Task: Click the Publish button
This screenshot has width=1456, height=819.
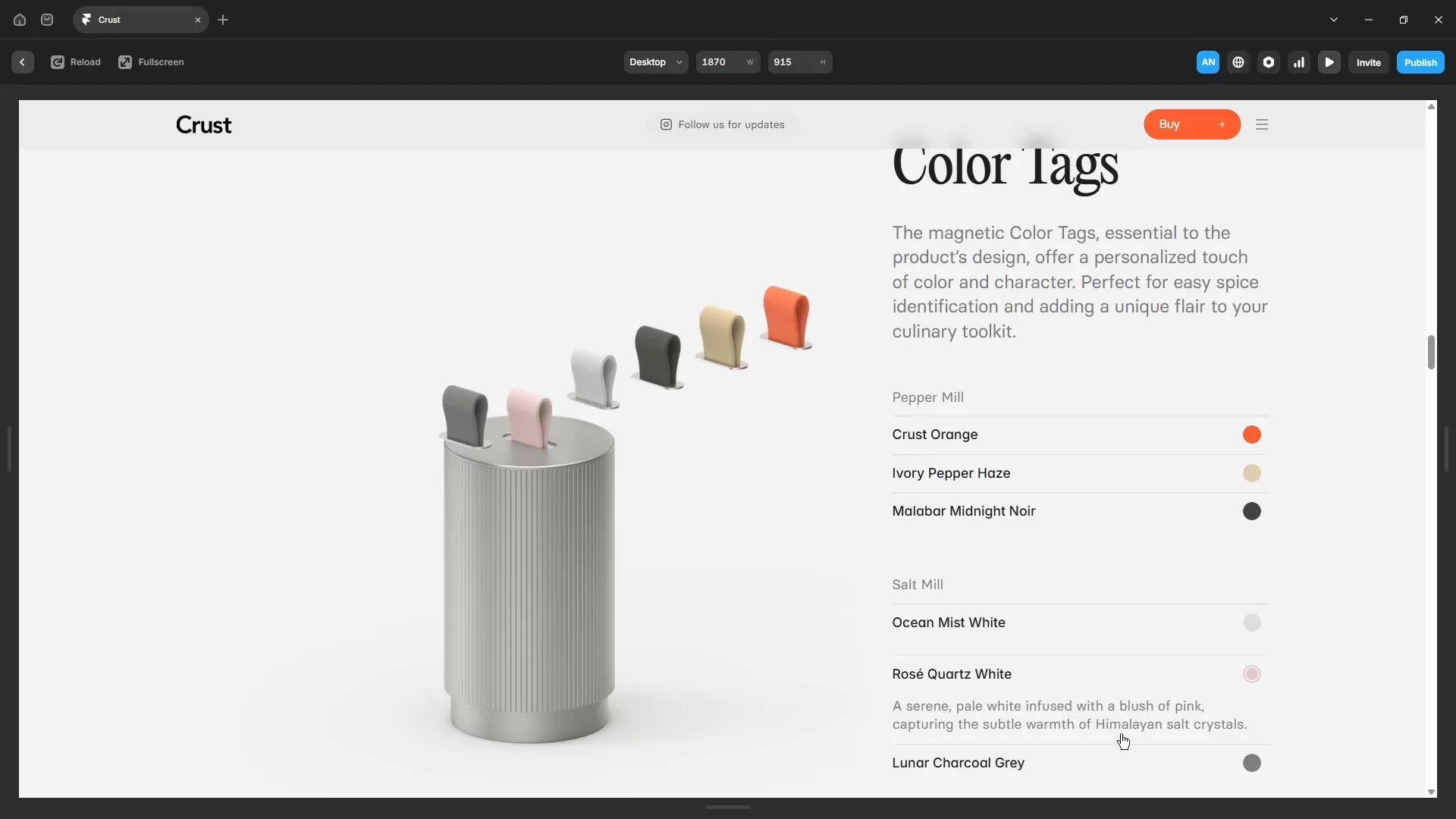Action: pyautogui.click(x=1420, y=62)
